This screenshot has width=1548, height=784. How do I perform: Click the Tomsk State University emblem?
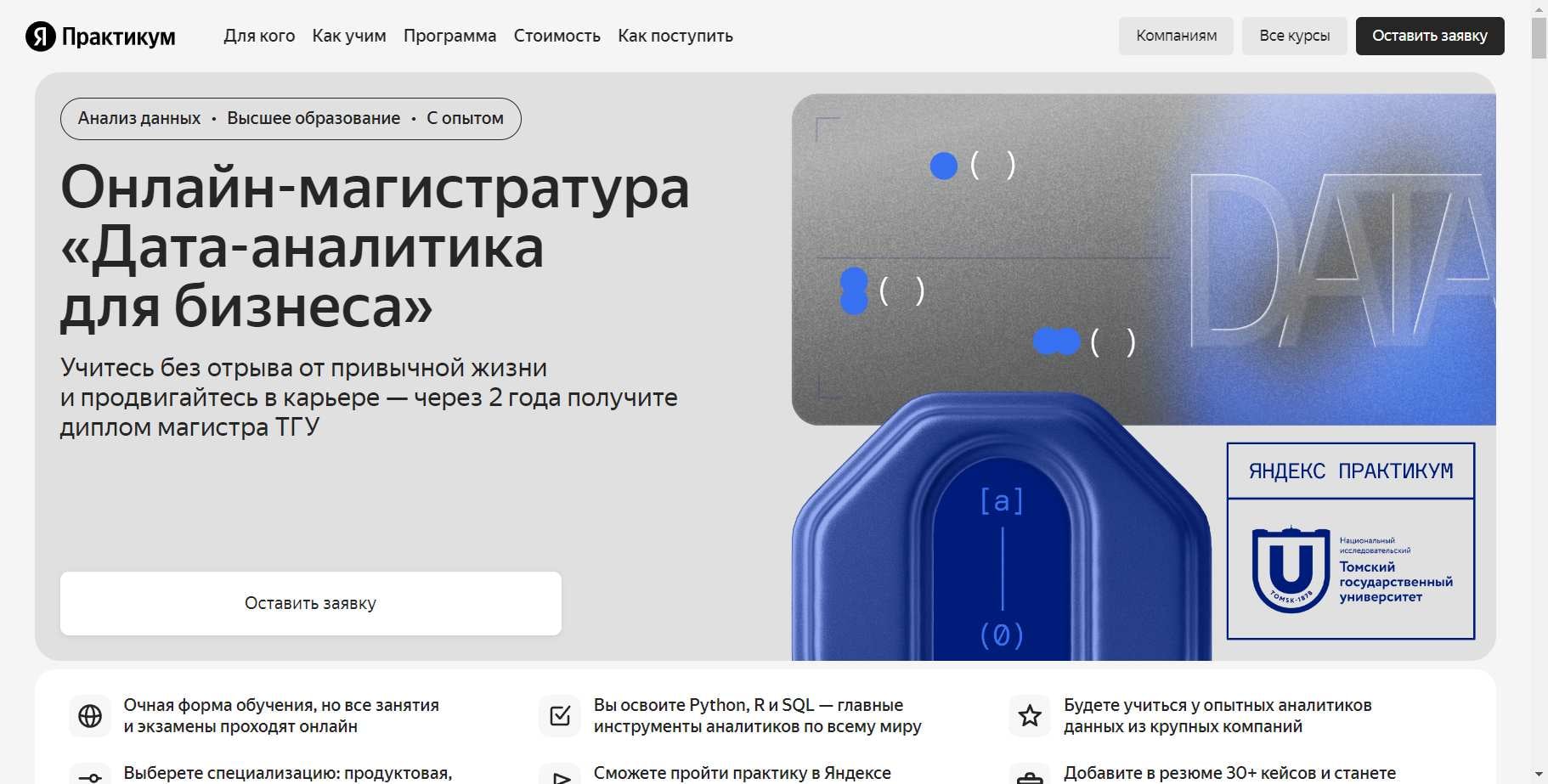(1291, 569)
